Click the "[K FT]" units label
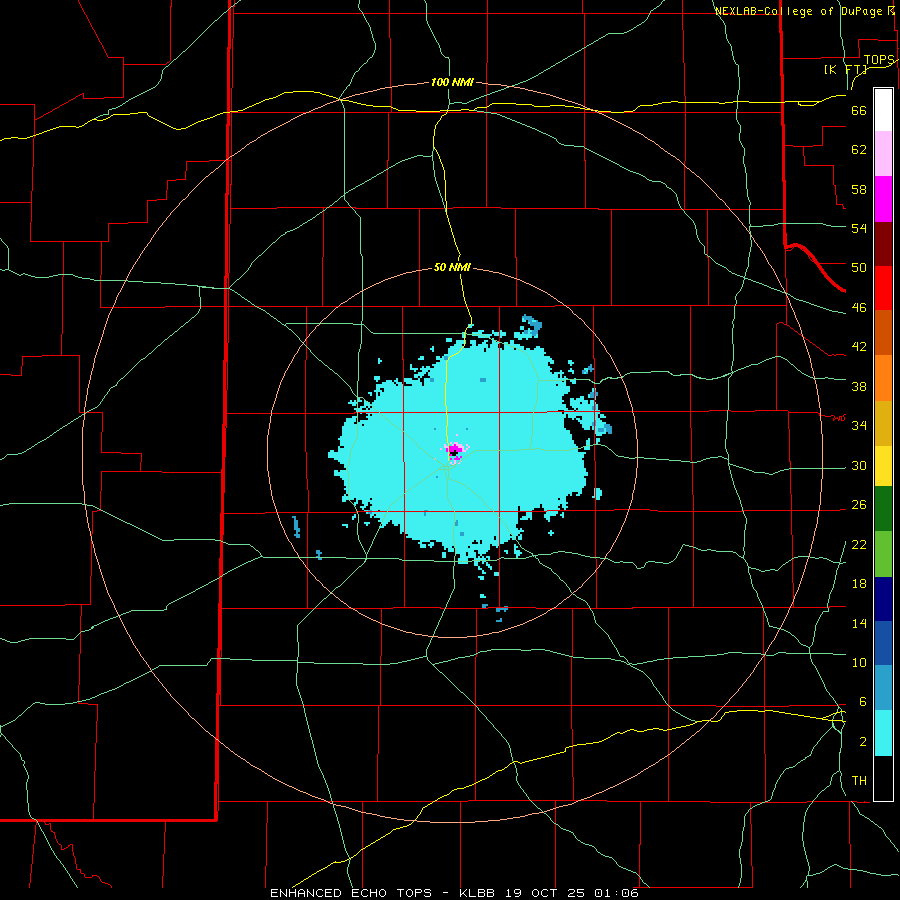 coord(845,69)
